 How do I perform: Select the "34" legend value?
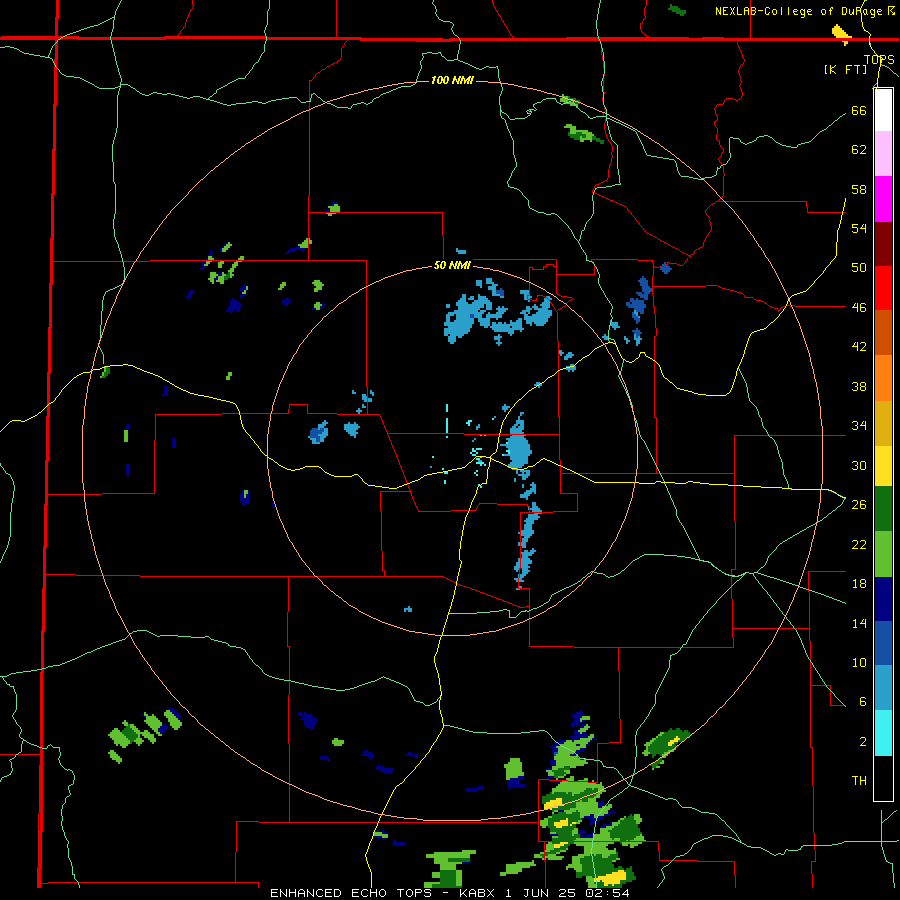pos(859,426)
